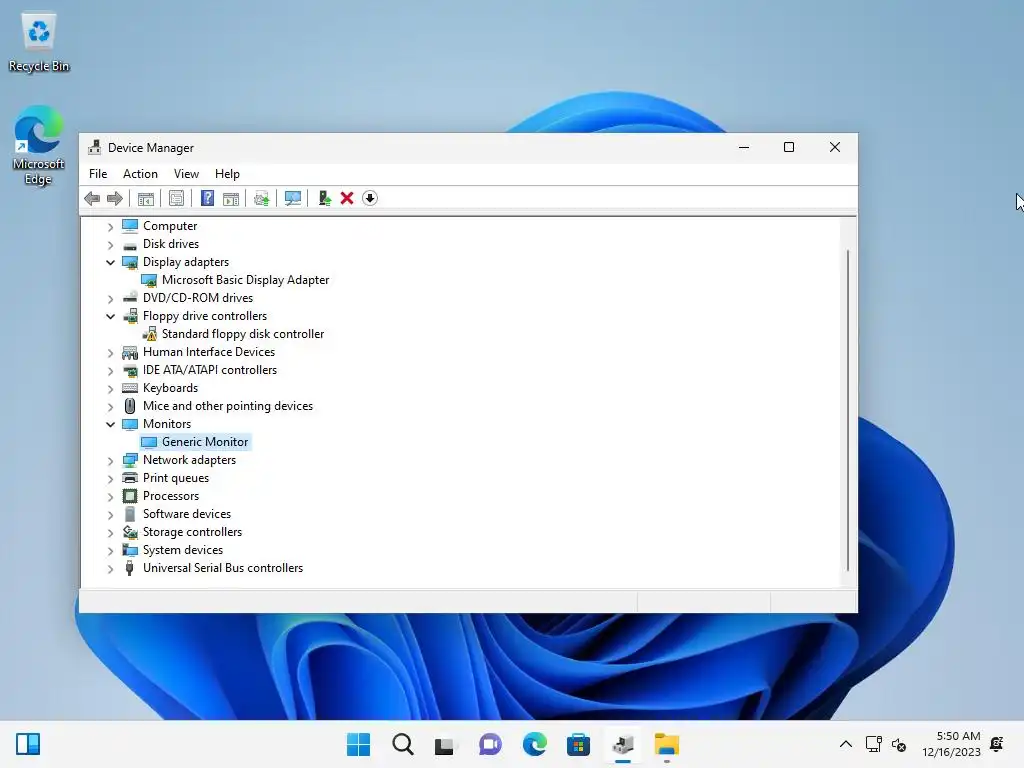Select Standard floppy disk controller

(x=243, y=334)
